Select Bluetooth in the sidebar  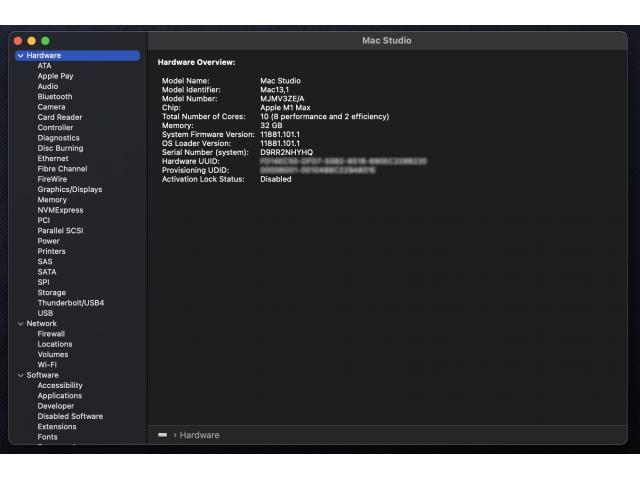55,97
